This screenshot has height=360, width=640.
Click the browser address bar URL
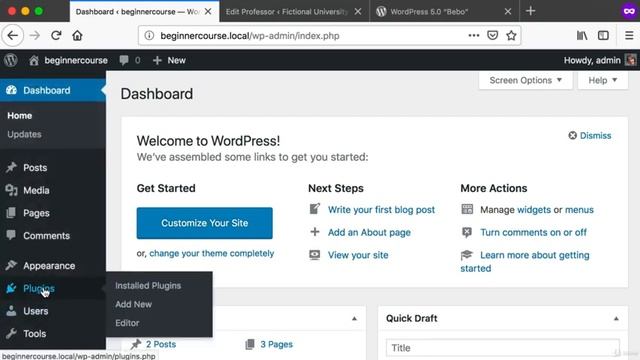click(250, 36)
